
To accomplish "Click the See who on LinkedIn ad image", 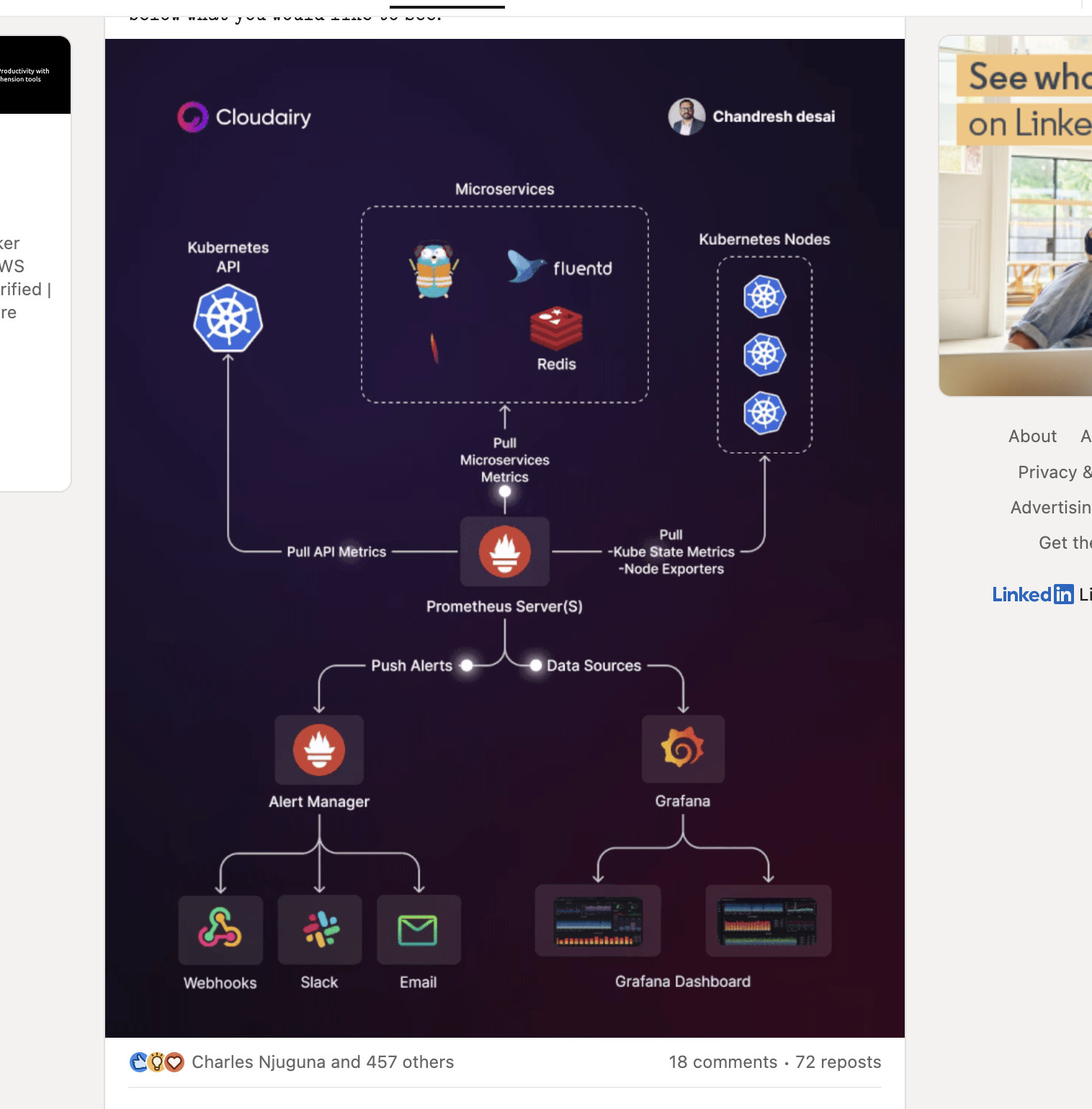I will 1015,216.
